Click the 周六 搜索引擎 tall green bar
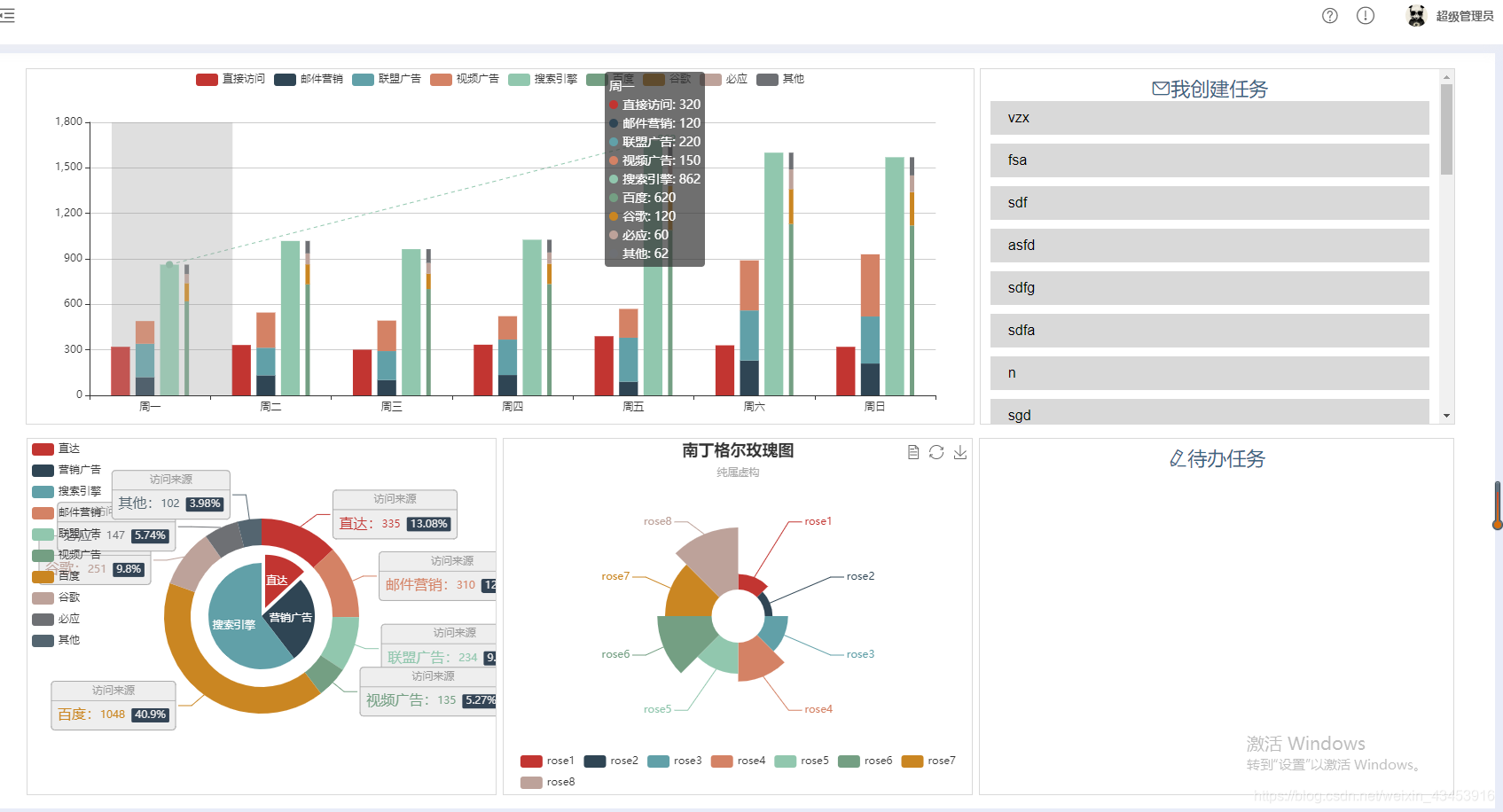This screenshot has width=1503, height=812. coord(774,274)
